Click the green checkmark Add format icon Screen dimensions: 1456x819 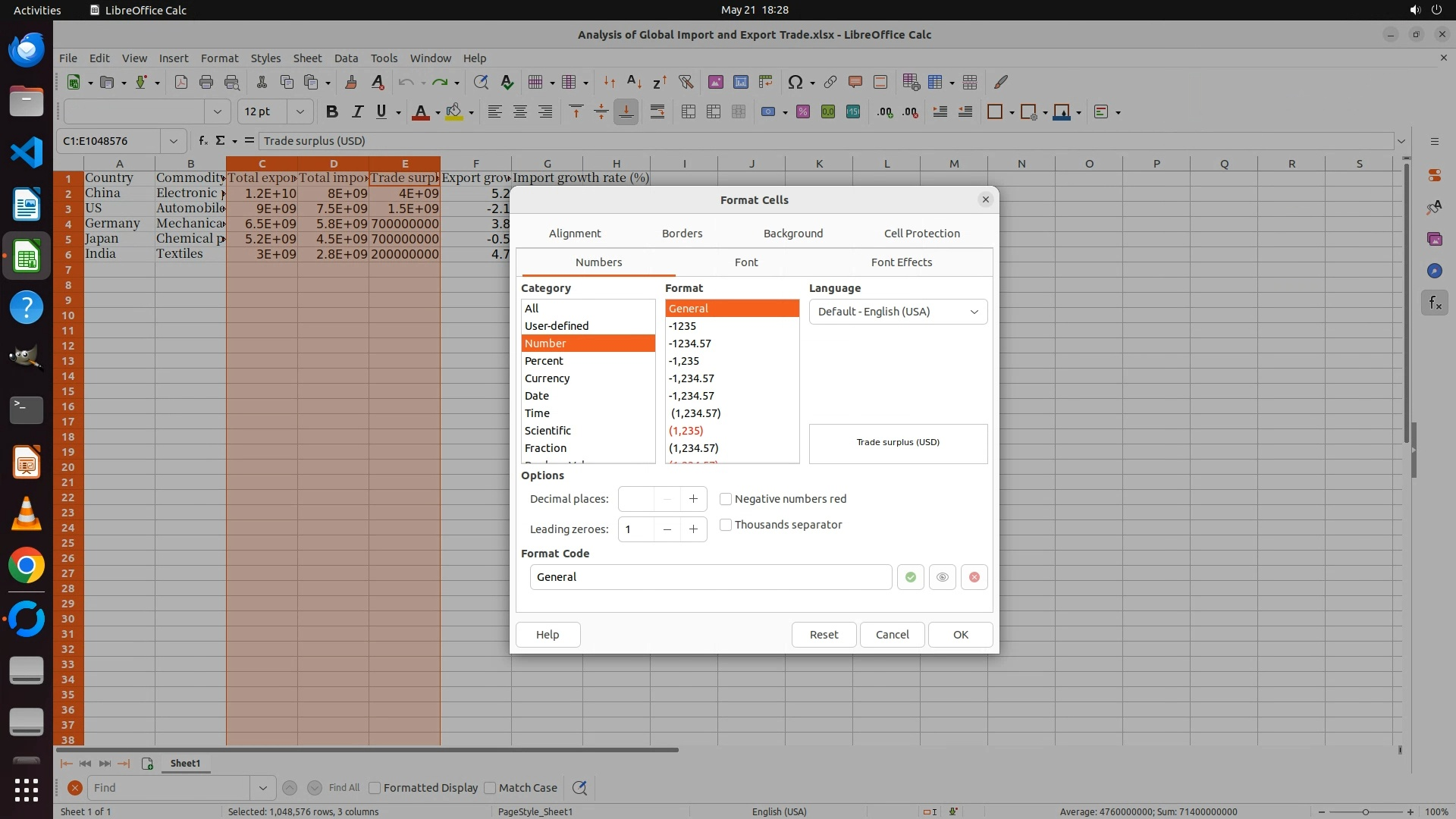click(910, 577)
